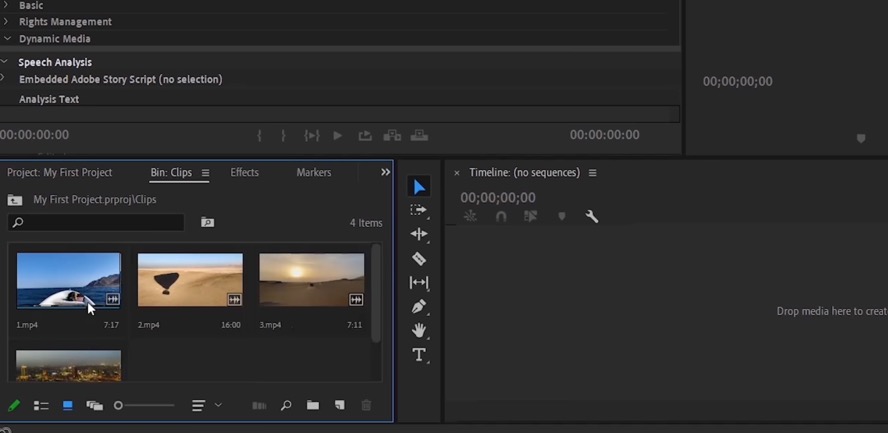Select the 1.mp4 clip thumbnail

tap(69, 280)
